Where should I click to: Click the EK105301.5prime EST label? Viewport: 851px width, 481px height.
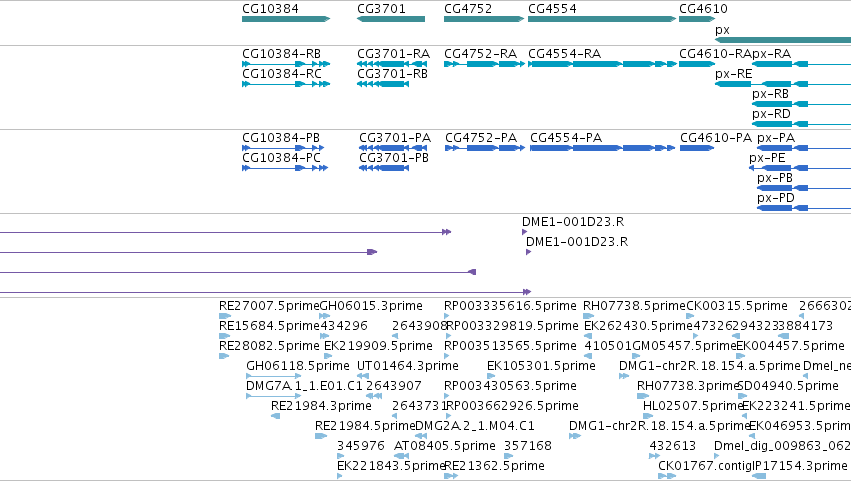click(541, 366)
